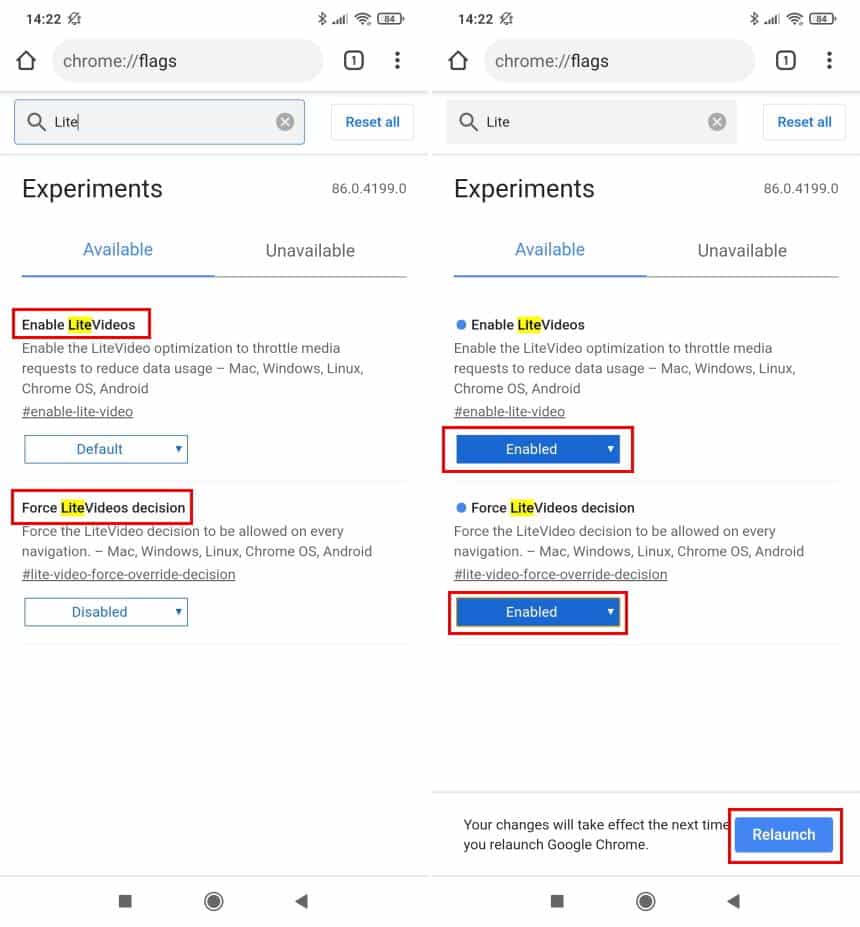Clear the right flags search field
The width and height of the screenshot is (860, 927).
coord(717,122)
